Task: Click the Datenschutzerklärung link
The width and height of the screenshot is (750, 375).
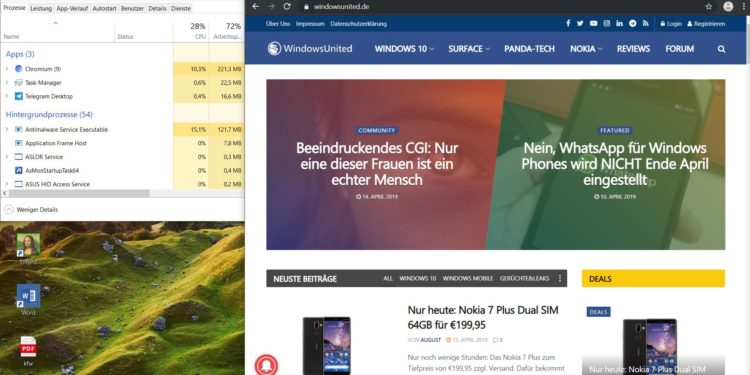Action: [x=358, y=23]
